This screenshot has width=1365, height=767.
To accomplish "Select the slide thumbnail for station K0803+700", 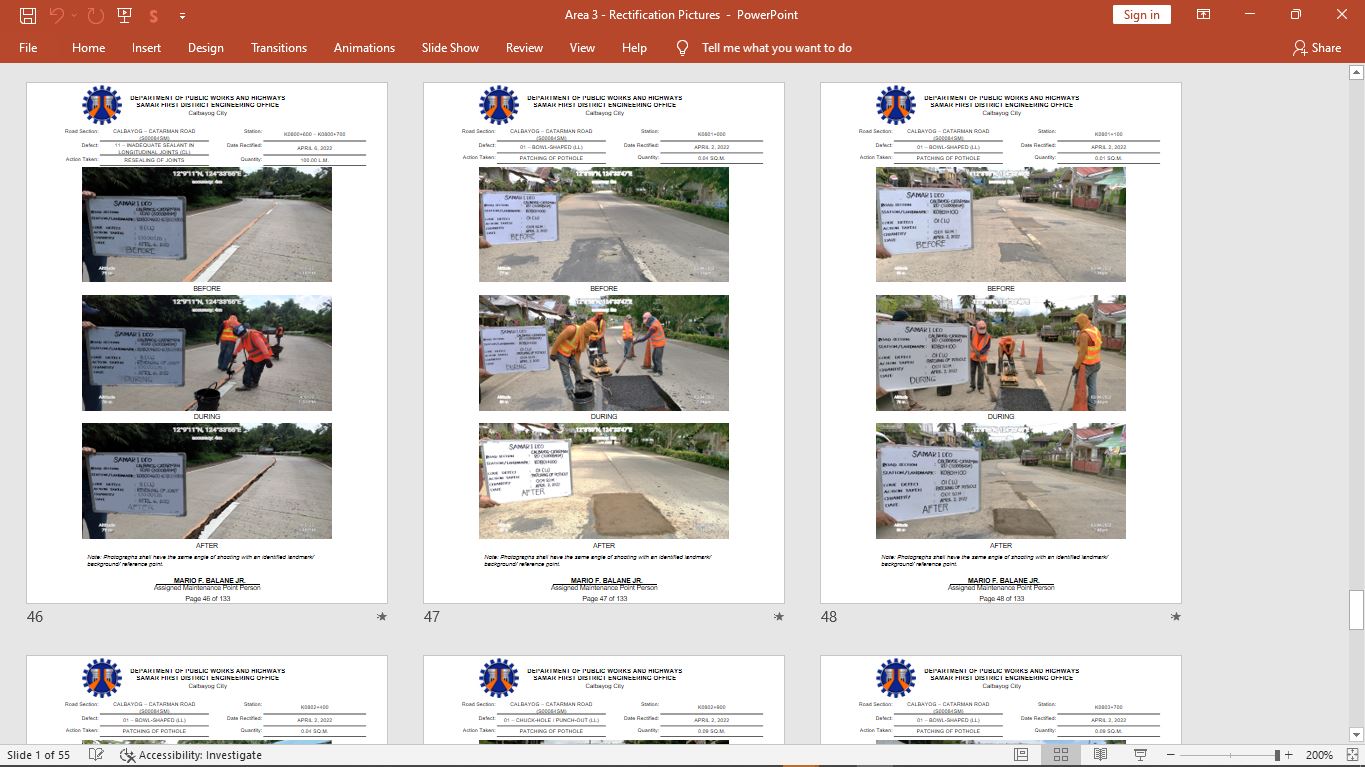I will point(1001,699).
